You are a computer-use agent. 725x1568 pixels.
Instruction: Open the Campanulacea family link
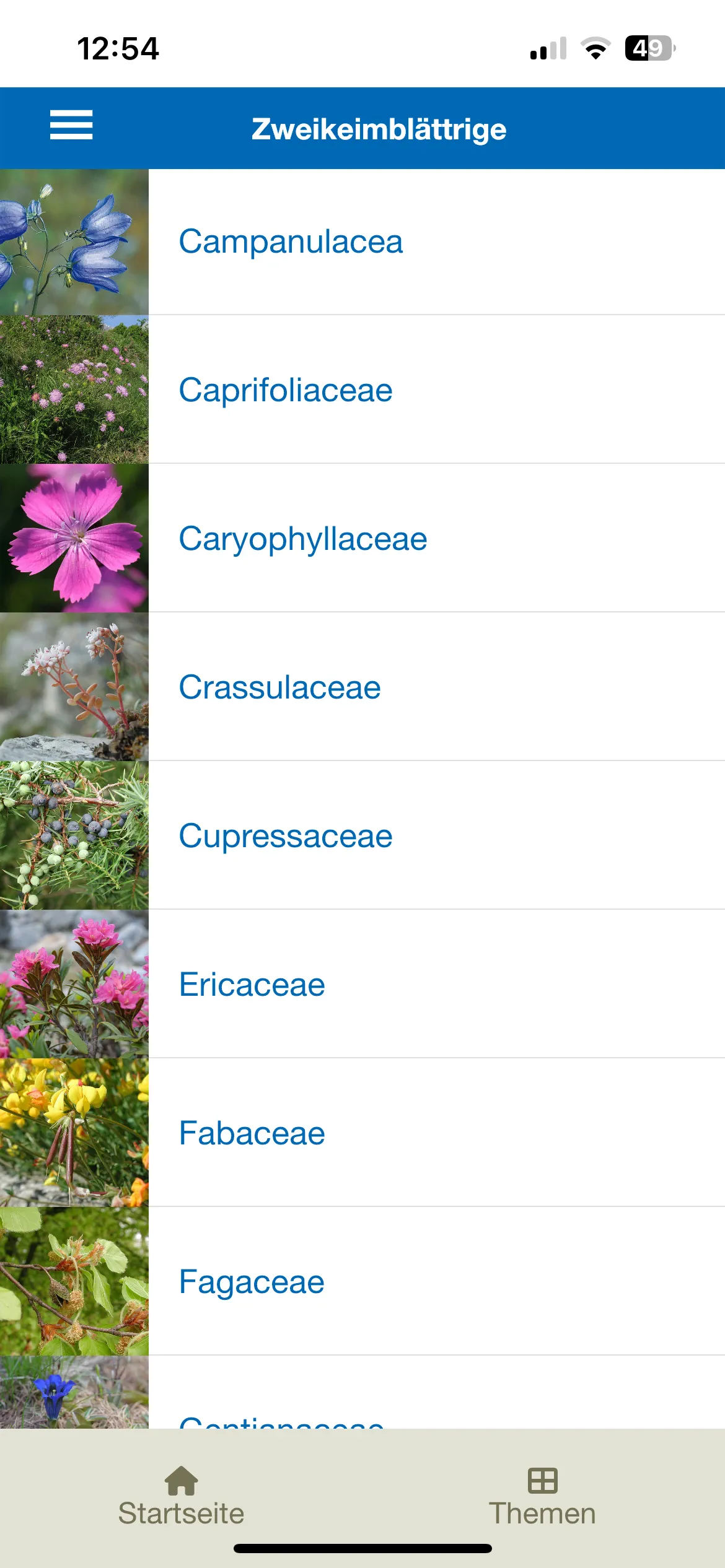coord(291,242)
